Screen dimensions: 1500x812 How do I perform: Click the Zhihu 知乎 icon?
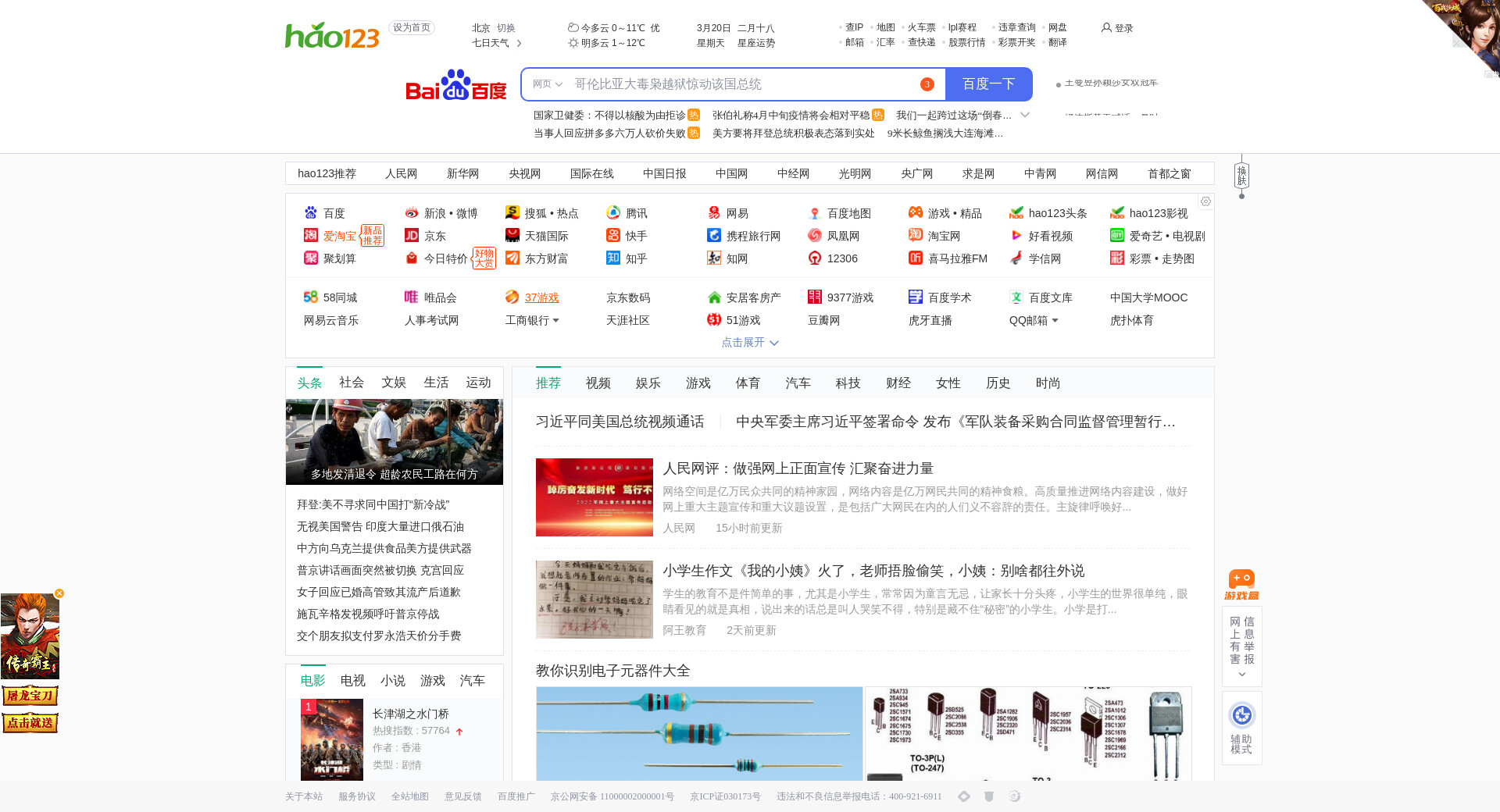point(613,258)
